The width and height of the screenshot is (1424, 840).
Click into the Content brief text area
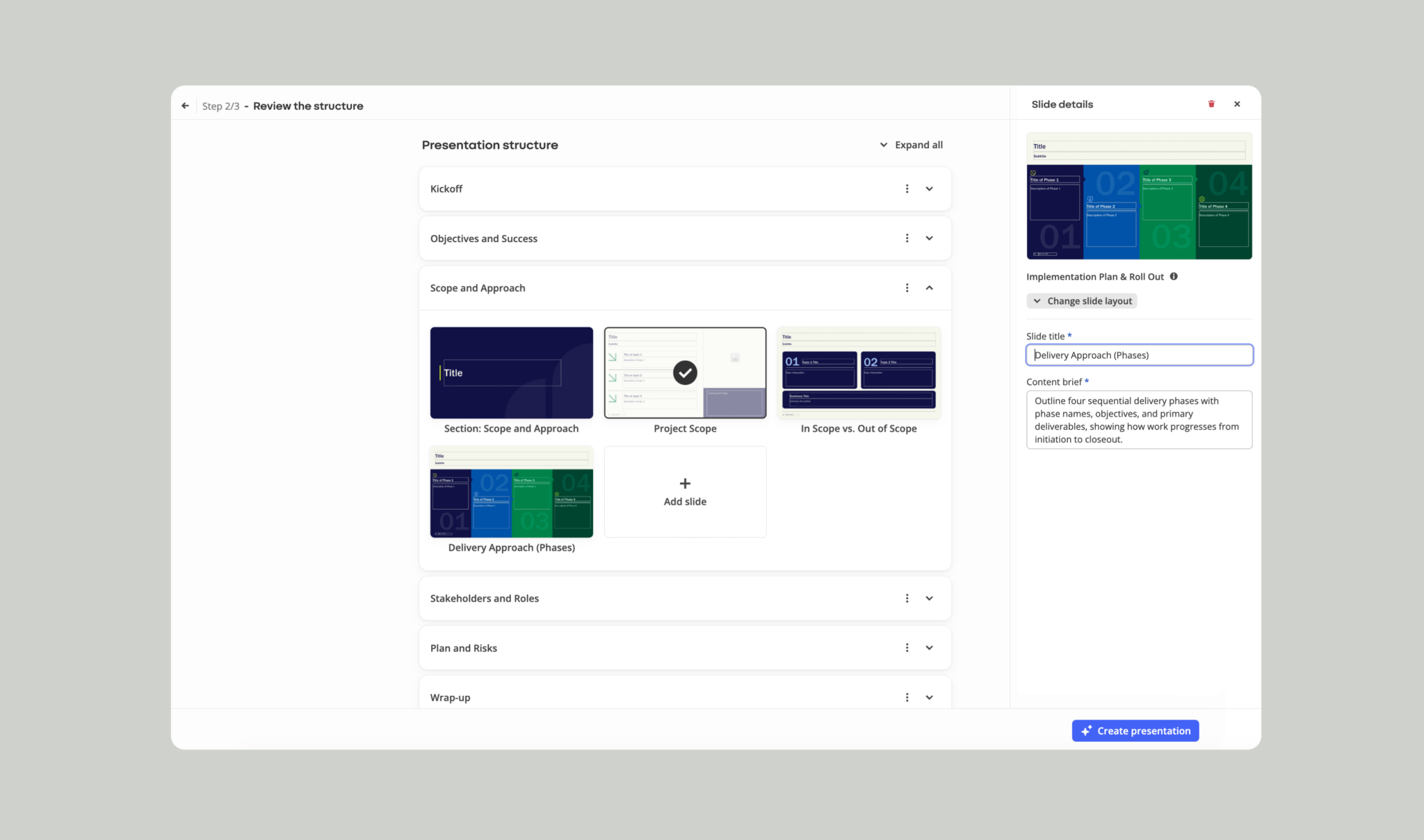1139,420
